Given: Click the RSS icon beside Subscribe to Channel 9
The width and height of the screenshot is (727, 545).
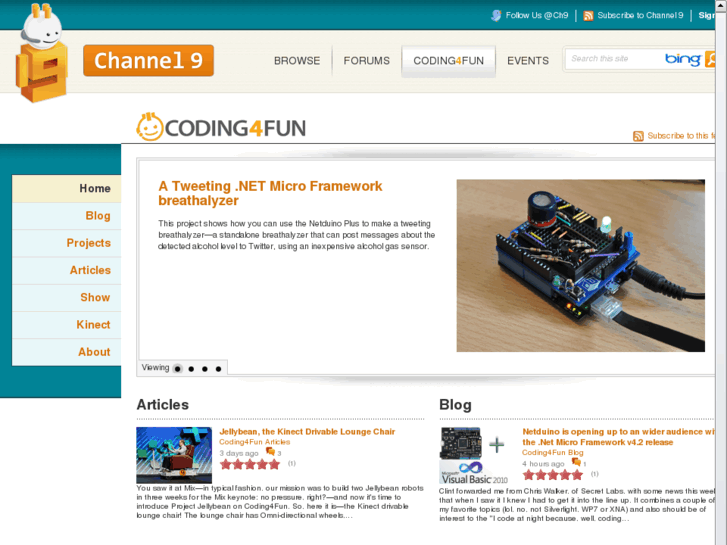Looking at the screenshot, I should pyautogui.click(x=588, y=16).
